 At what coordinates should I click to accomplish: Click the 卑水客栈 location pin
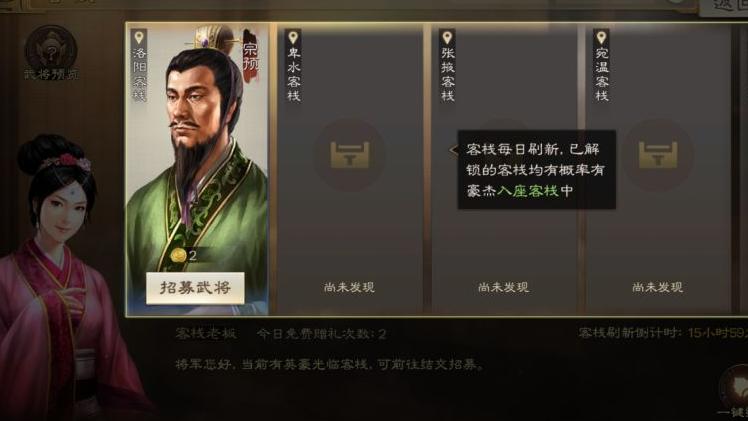(293, 37)
